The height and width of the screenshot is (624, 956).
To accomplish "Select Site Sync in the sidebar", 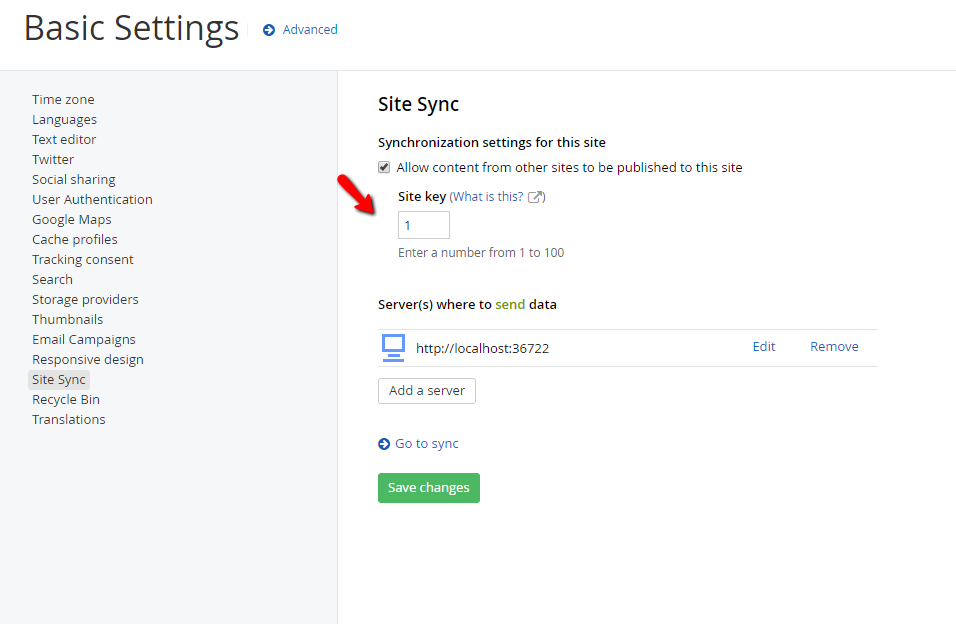I will tap(59, 380).
